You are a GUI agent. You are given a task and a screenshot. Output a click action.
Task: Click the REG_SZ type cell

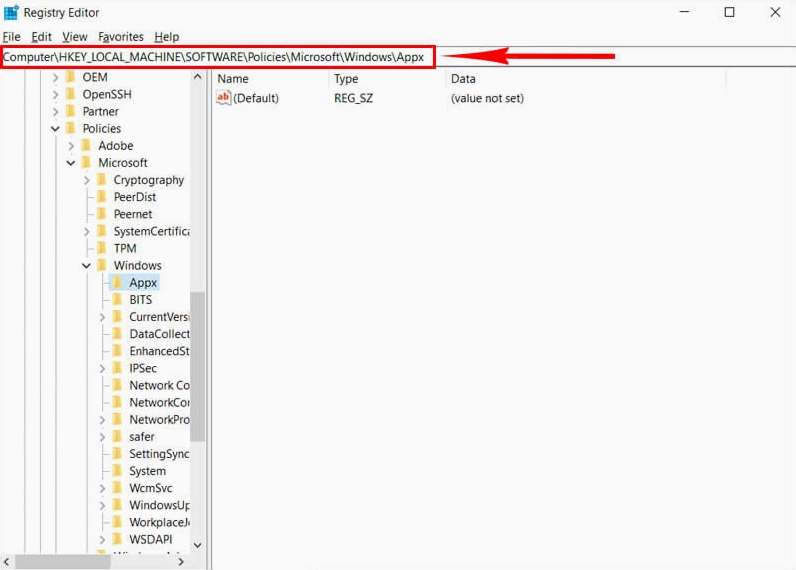pyautogui.click(x=353, y=98)
